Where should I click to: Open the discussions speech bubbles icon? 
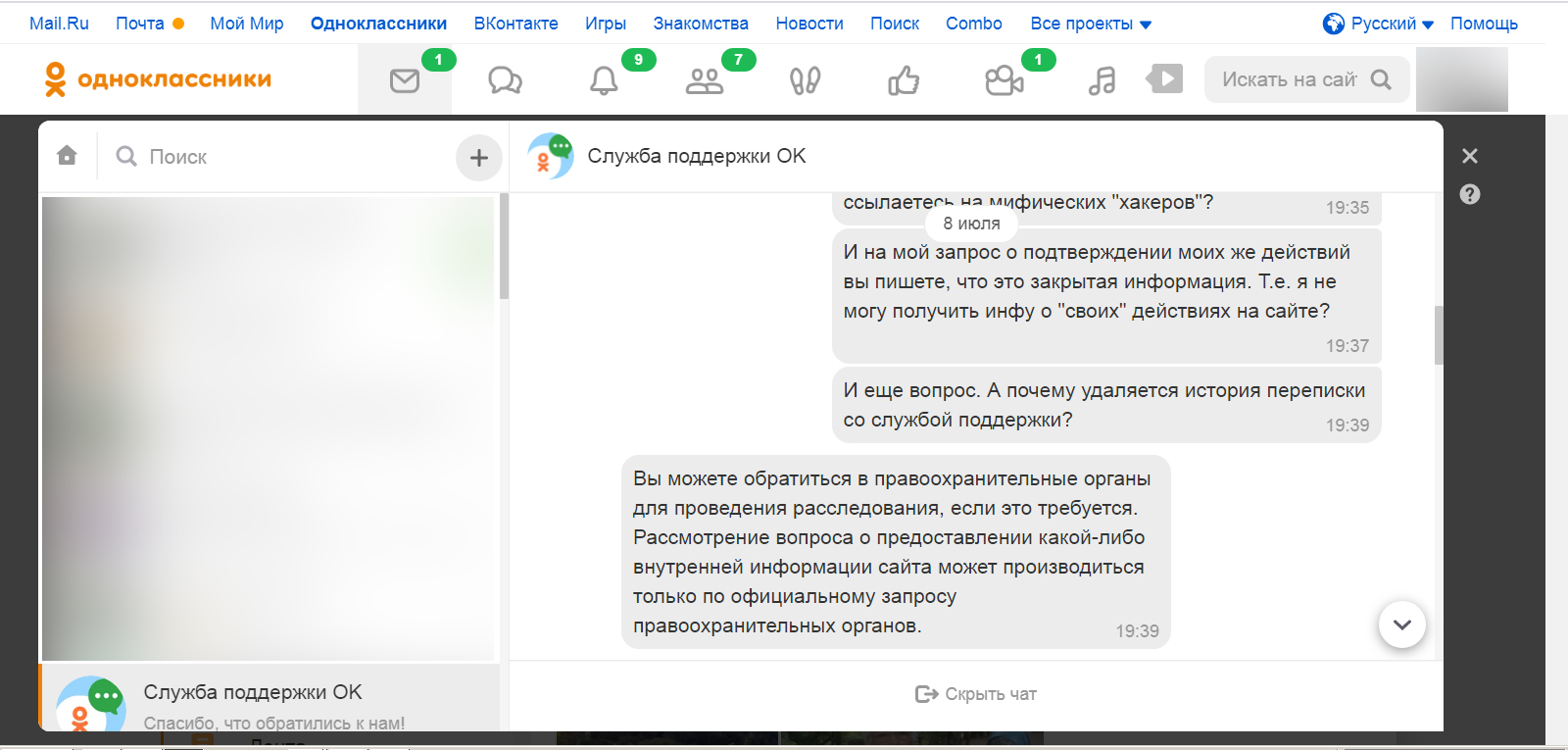click(x=505, y=80)
